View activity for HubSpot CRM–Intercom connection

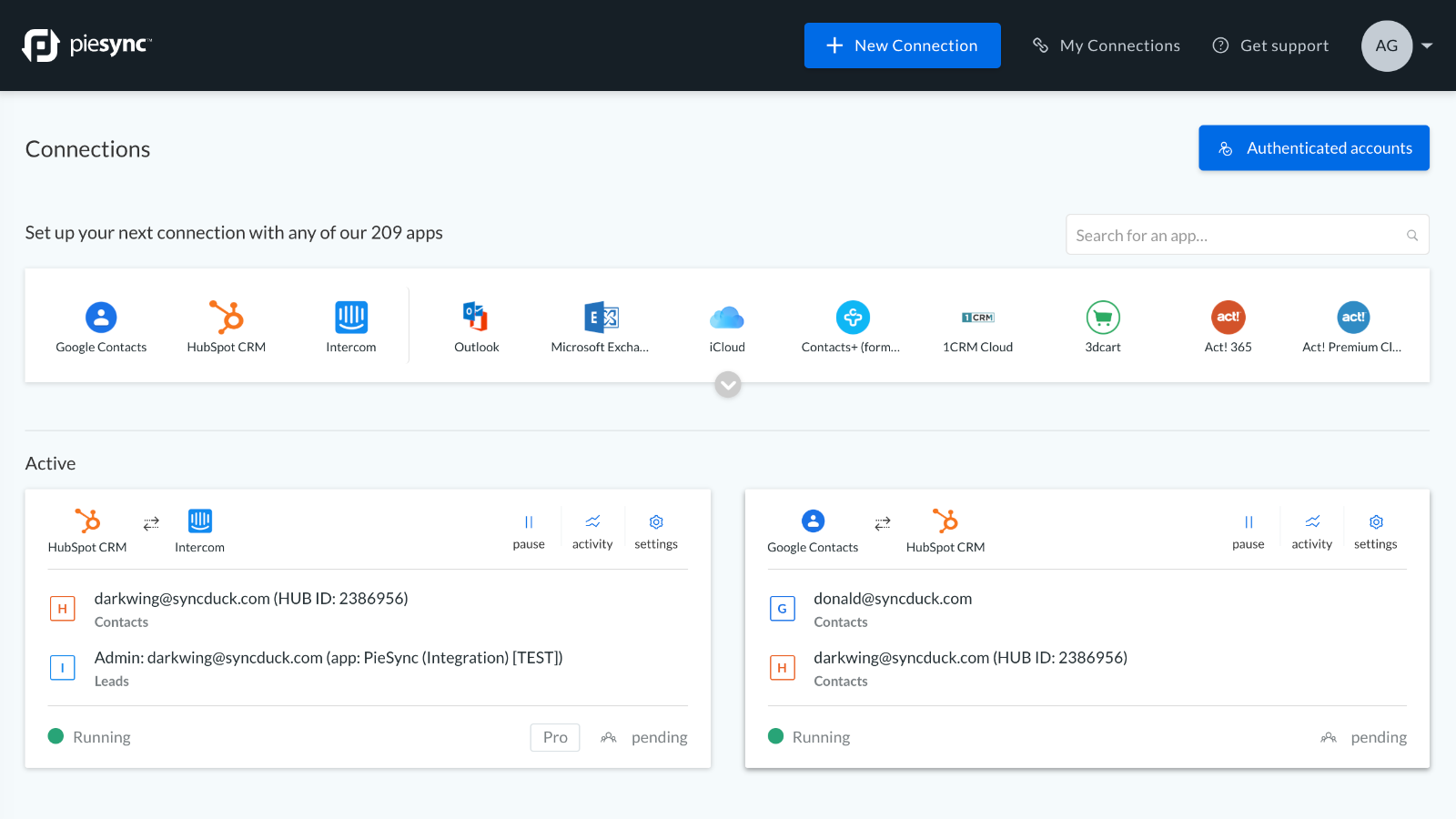tap(592, 531)
